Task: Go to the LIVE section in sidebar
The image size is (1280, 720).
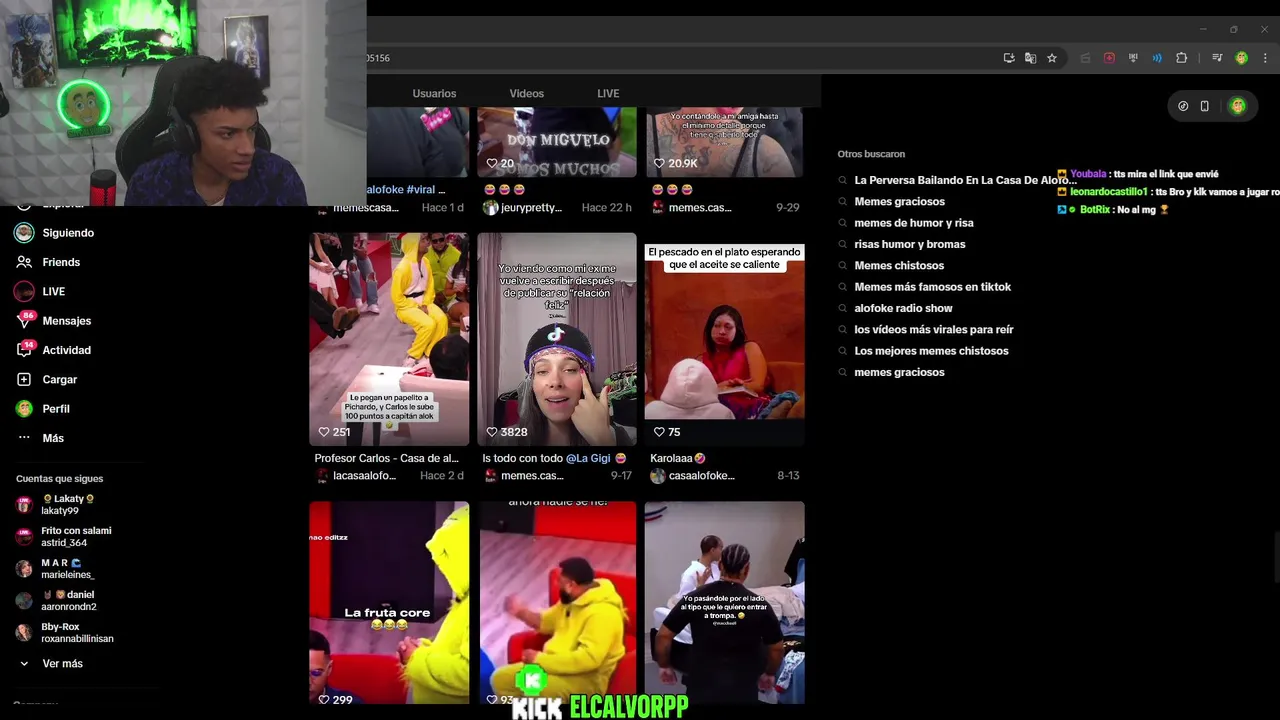Action: tap(40, 291)
